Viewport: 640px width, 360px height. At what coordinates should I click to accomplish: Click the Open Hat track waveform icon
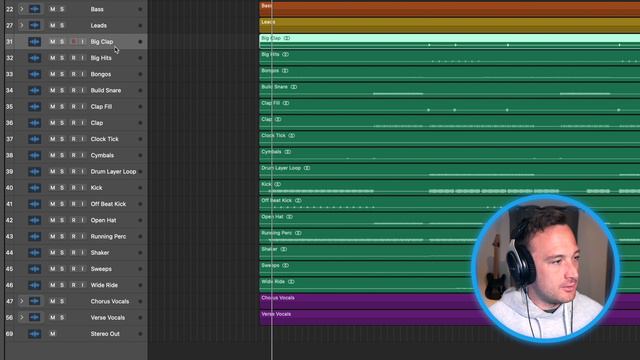coord(35,220)
